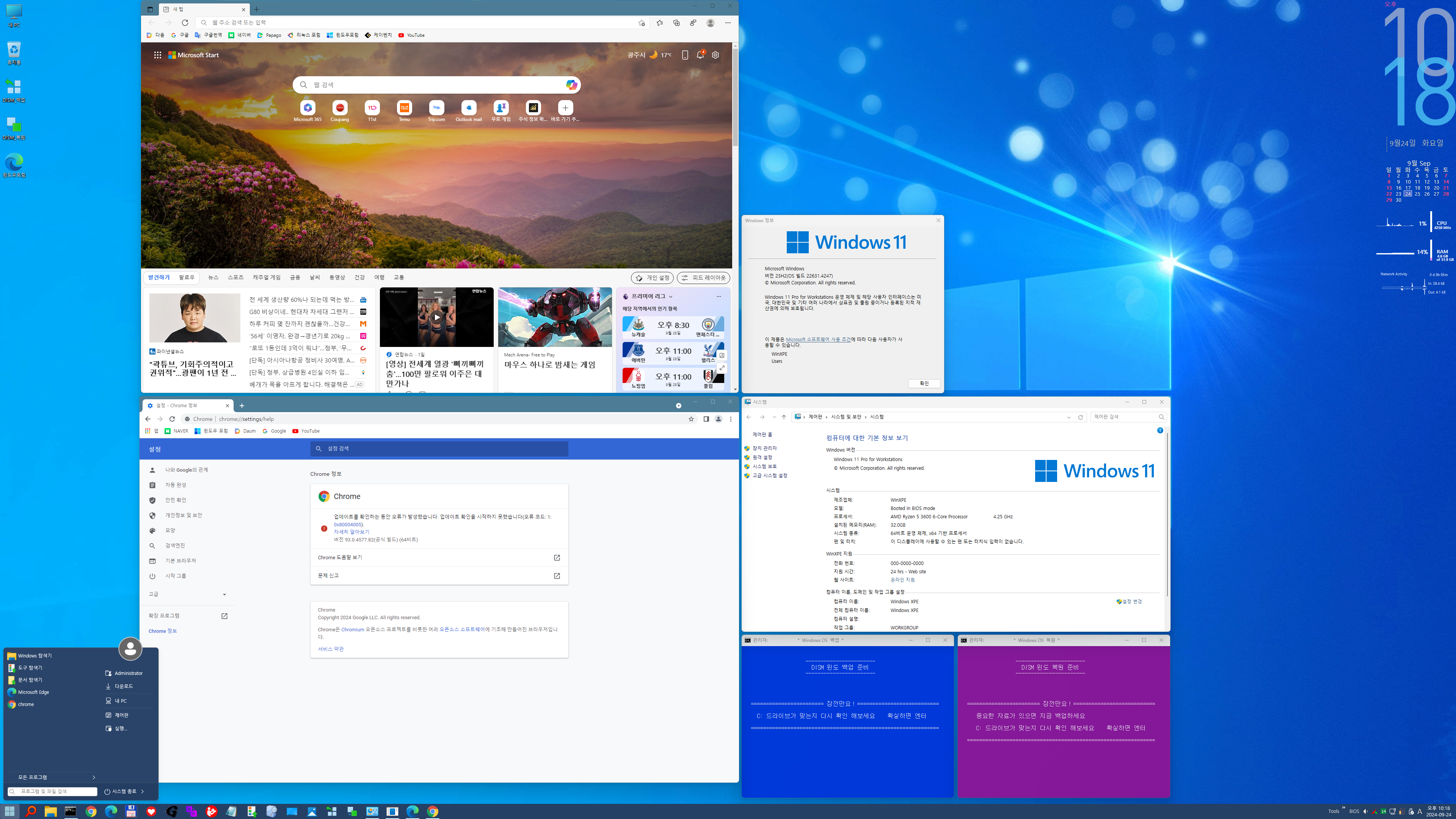1456x819 pixels.
Task: Open 개인정보 및 보안 in Chrome settings
Action: 184,516
